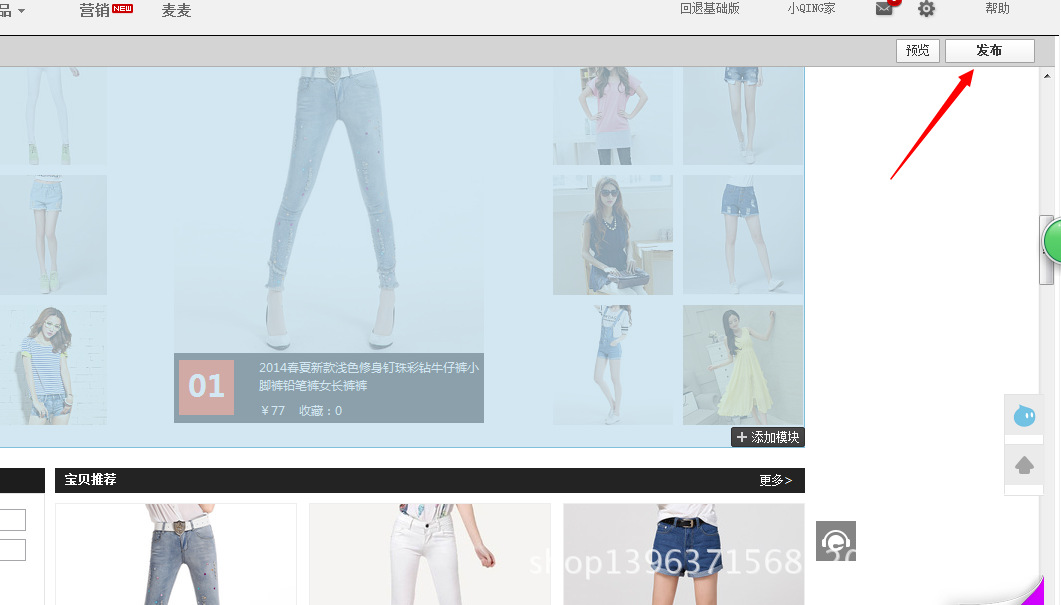
Task: Open the headset customer service icon
Action: click(835, 542)
